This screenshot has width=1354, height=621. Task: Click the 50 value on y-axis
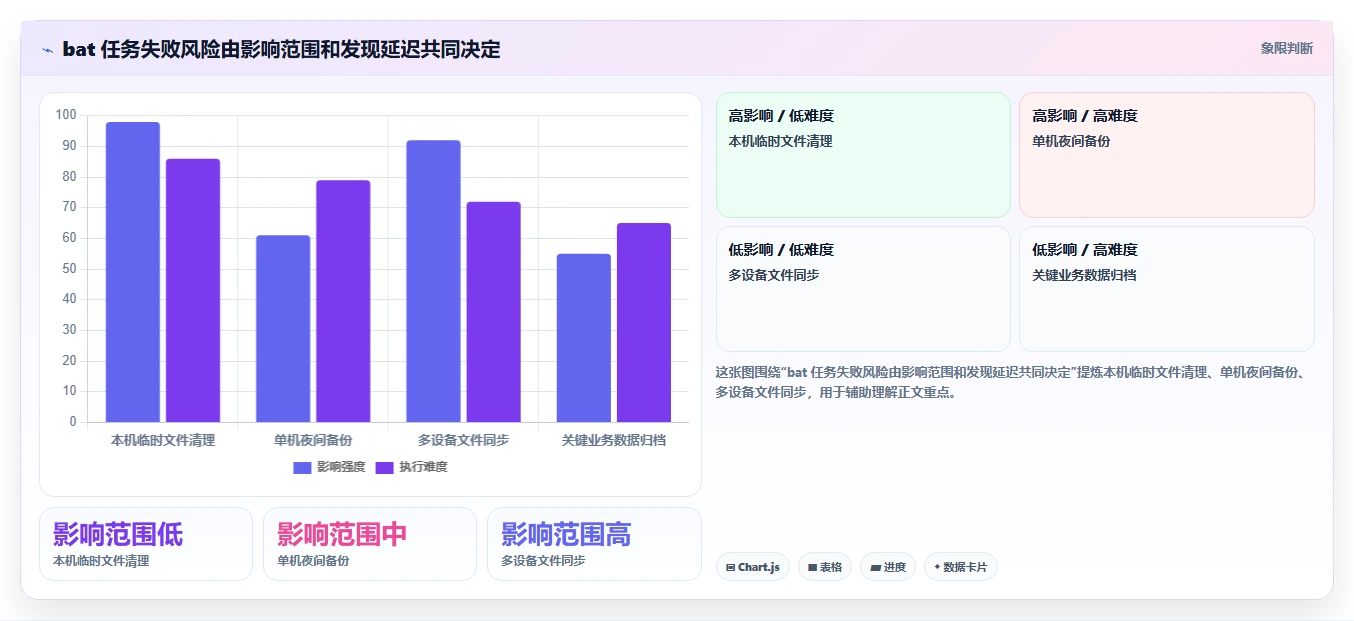coord(69,269)
